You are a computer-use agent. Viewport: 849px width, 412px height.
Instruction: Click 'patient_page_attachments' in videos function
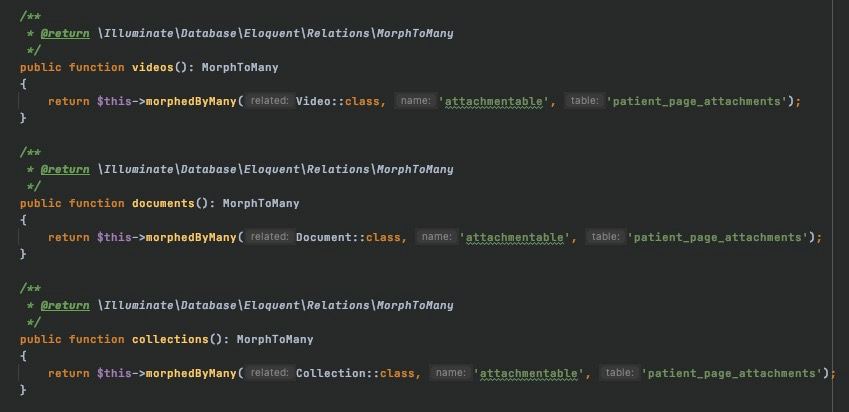pos(696,101)
